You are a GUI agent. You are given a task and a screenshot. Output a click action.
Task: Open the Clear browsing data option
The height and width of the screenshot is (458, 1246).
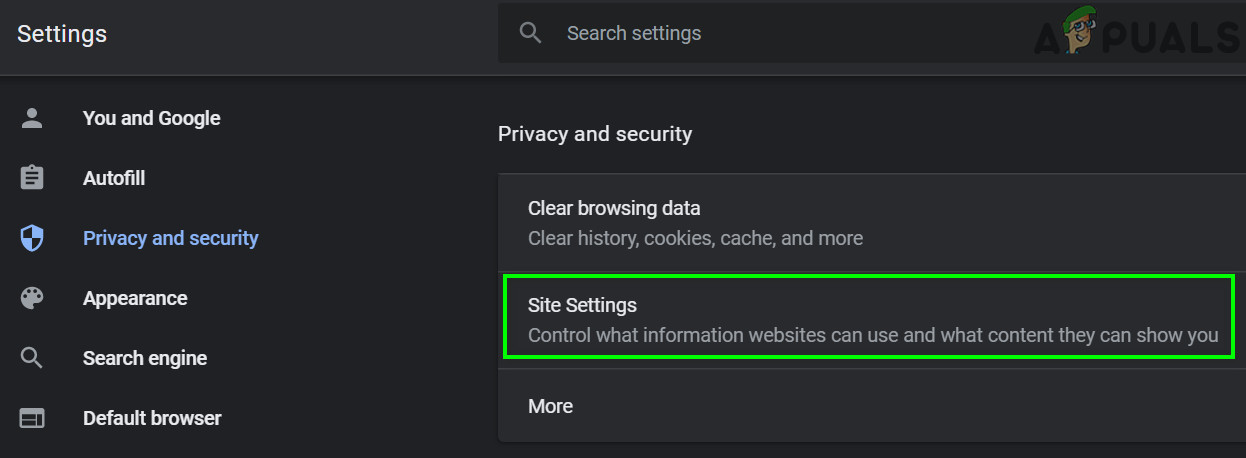tap(614, 209)
